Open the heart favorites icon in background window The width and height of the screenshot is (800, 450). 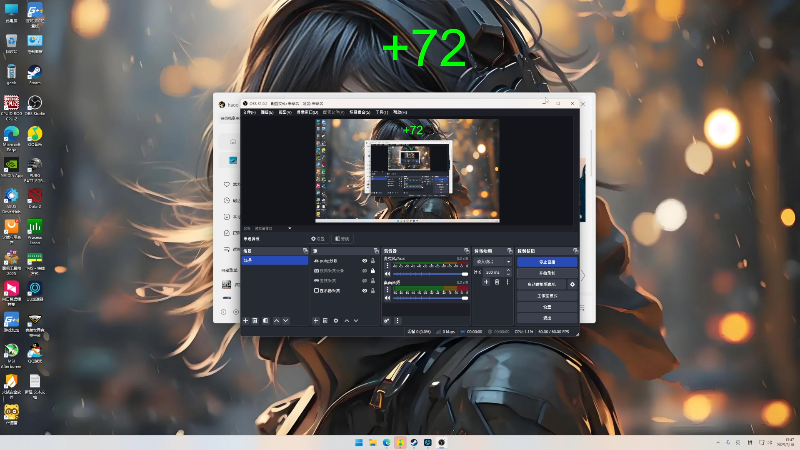point(227,184)
